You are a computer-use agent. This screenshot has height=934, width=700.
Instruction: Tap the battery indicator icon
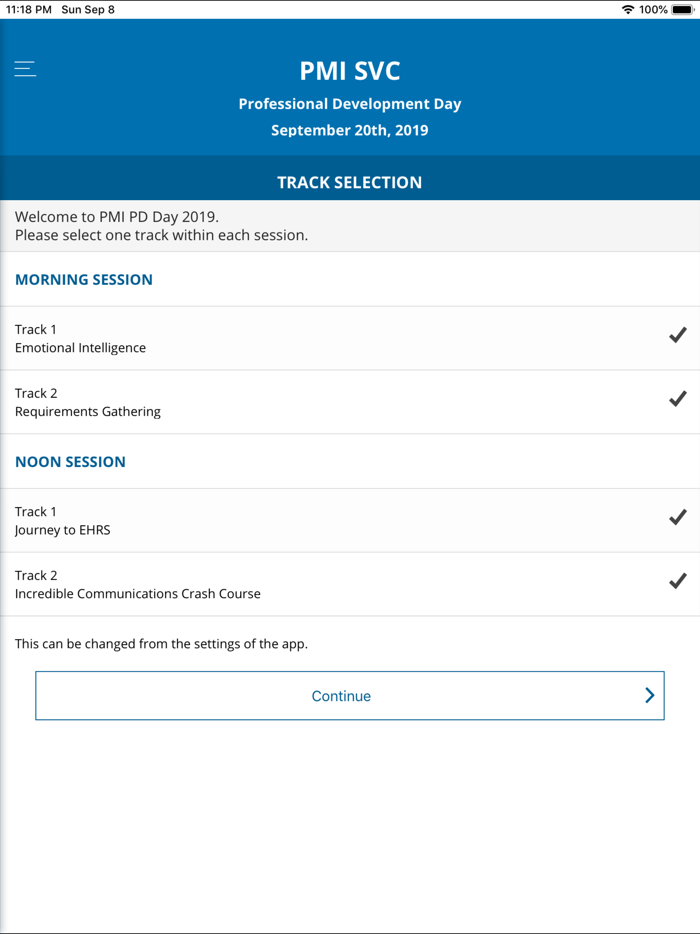click(x=683, y=9)
